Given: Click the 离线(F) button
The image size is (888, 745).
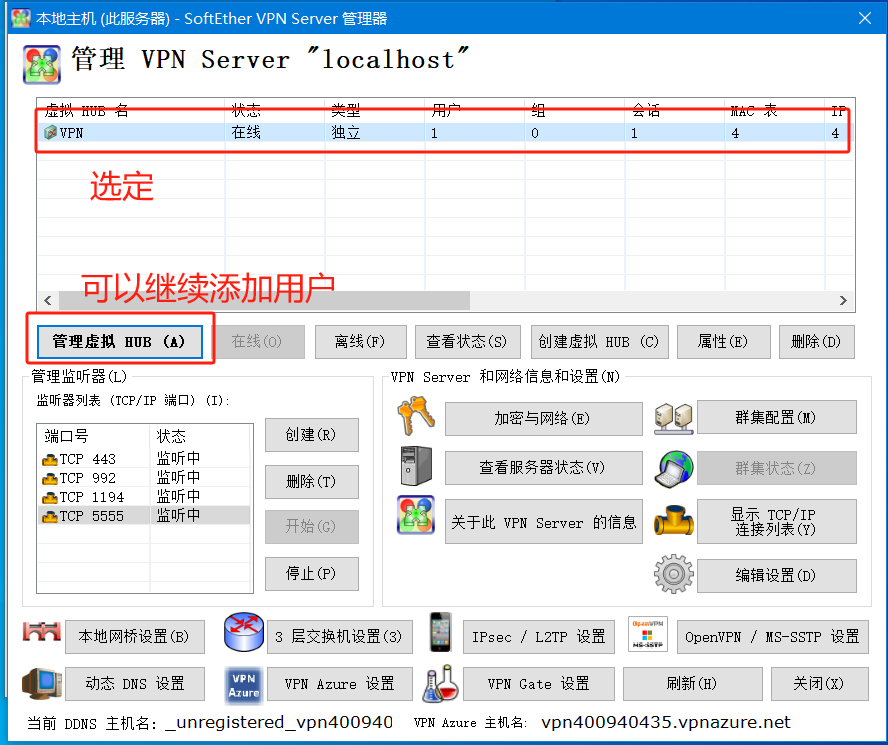Looking at the screenshot, I should pos(361,342).
